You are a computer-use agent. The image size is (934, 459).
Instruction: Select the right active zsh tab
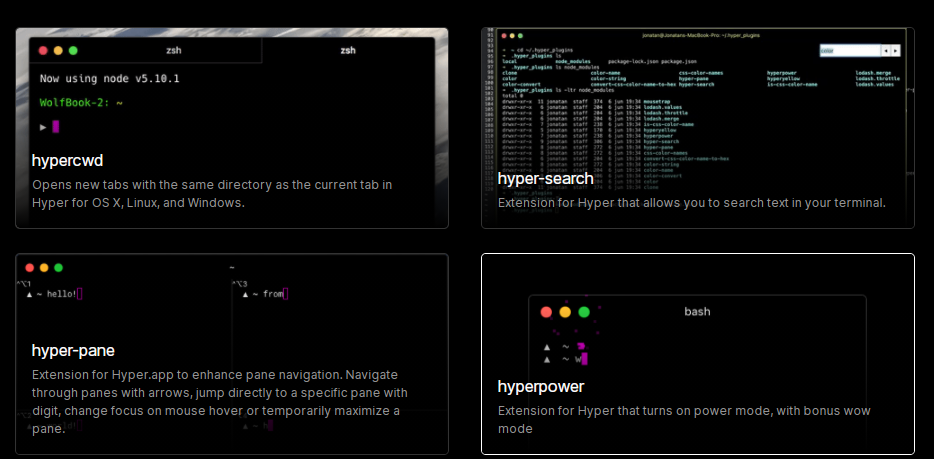(347, 50)
